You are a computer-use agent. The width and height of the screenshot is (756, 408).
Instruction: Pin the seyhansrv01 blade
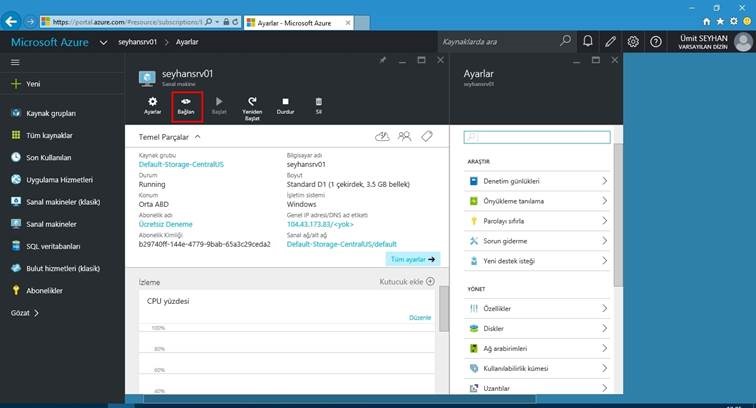coord(382,60)
